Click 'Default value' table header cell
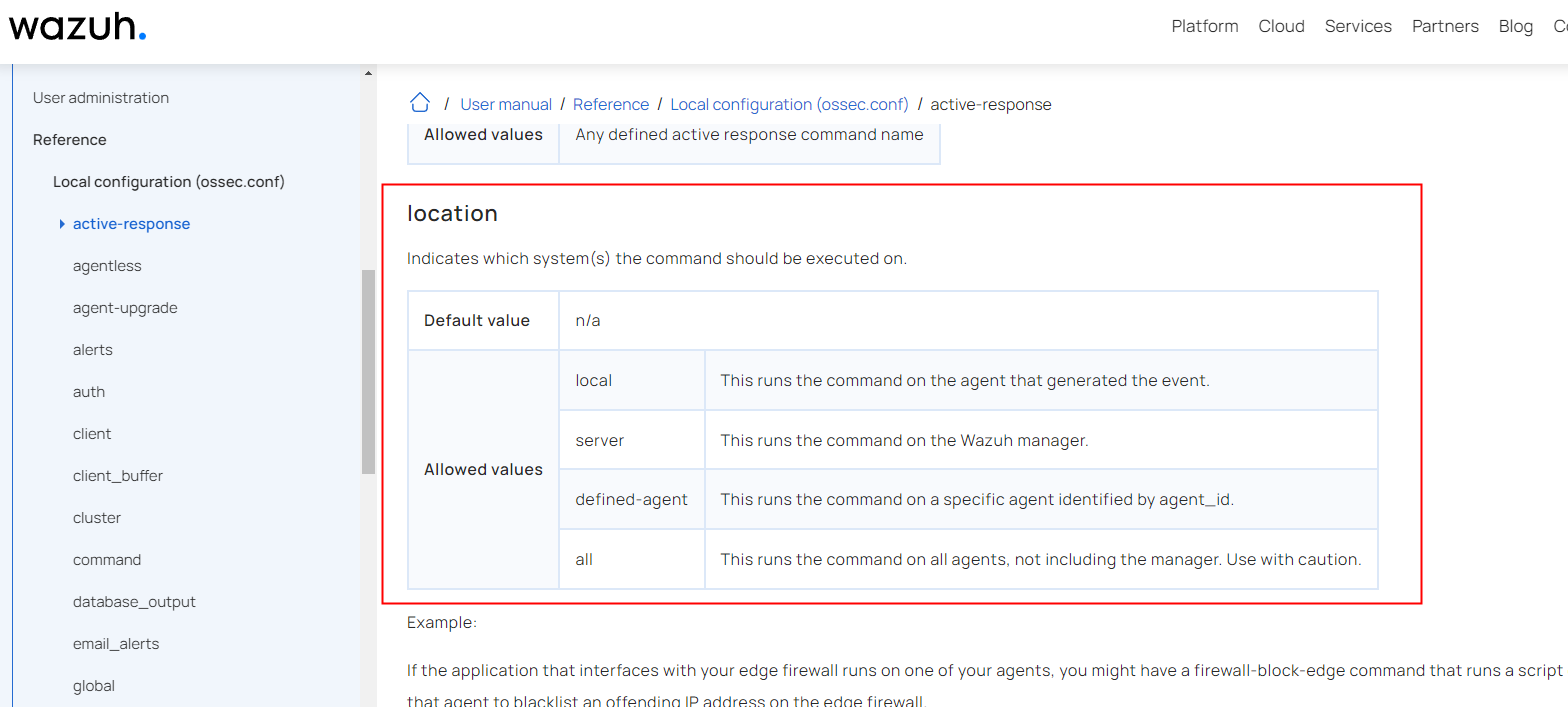Screen dimensions: 1568x707 coord(483,320)
